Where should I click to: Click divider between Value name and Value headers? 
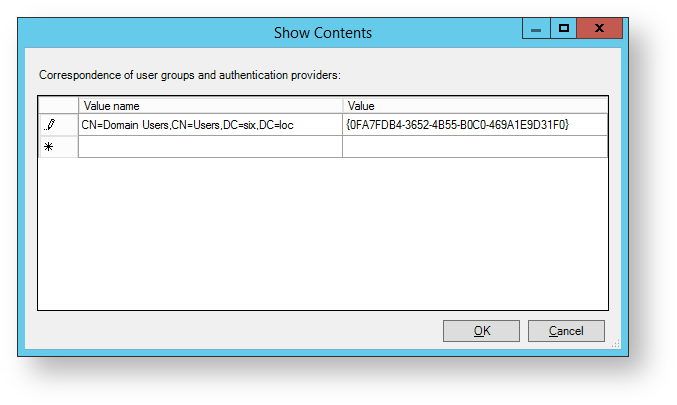[x=342, y=105]
